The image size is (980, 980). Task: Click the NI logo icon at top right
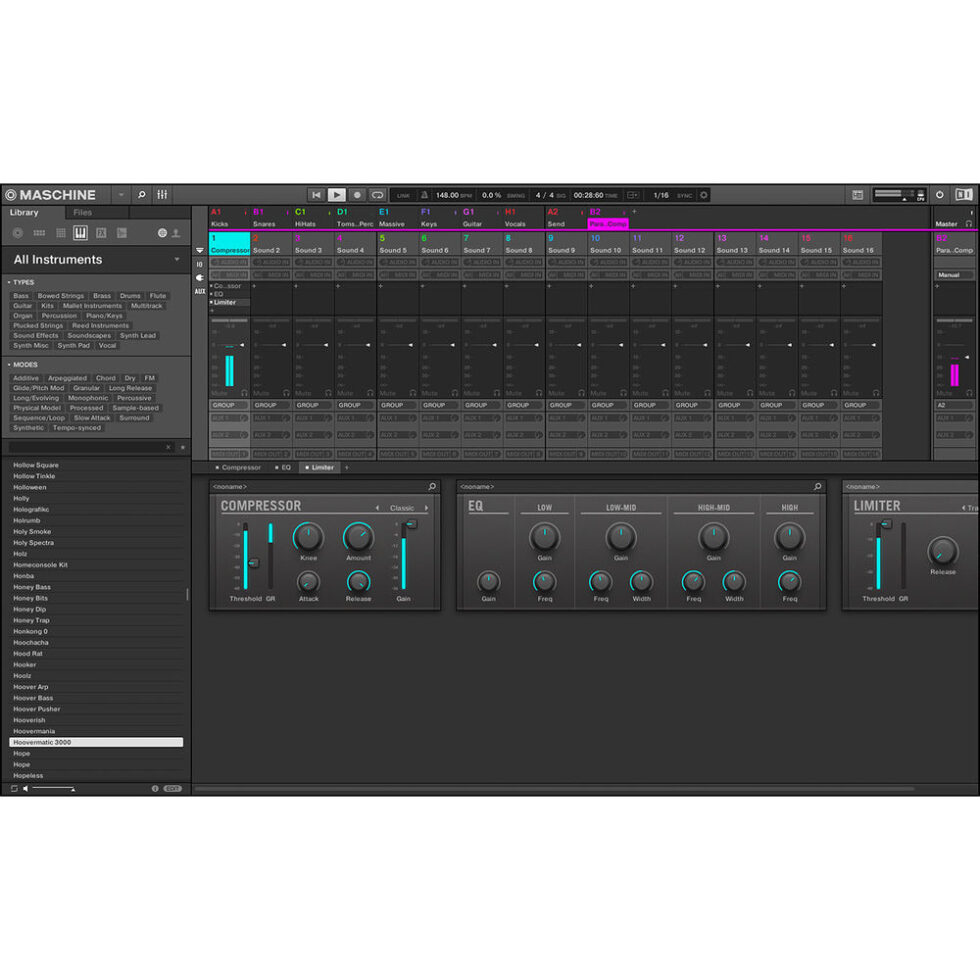click(x=964, y=195)
